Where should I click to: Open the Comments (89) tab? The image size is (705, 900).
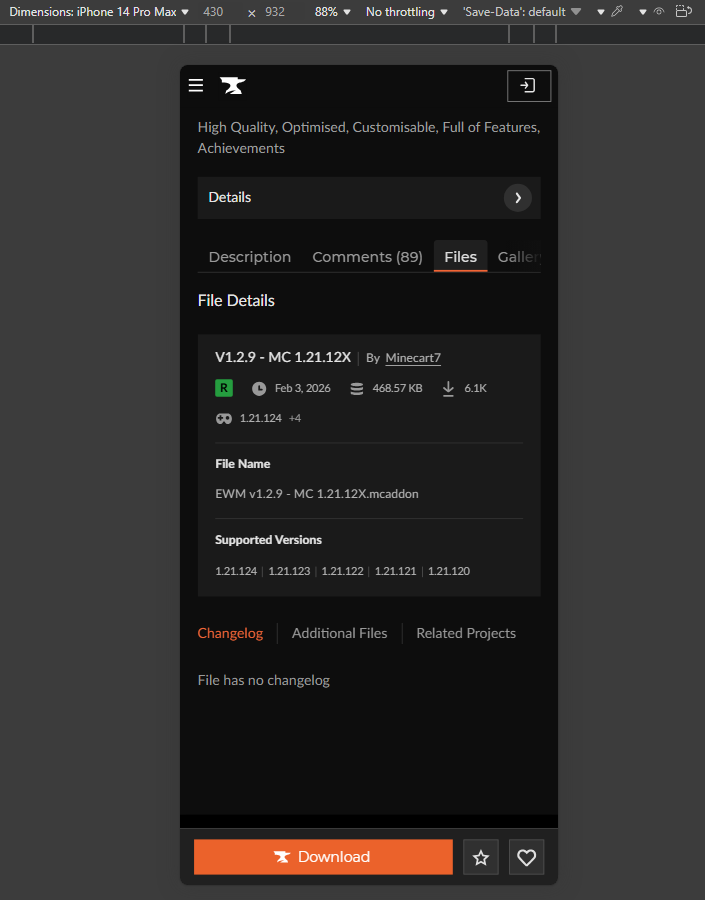click(x=367, y=257)
